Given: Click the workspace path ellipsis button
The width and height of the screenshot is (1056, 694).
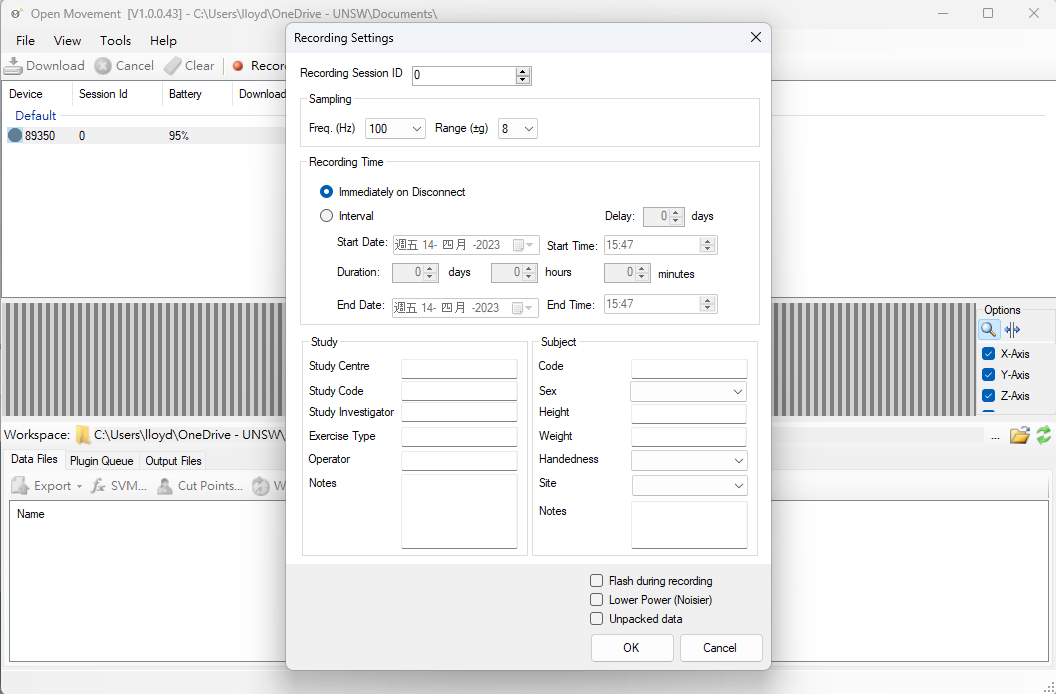Looking at the screenshot, I should [x=995, y=437].
